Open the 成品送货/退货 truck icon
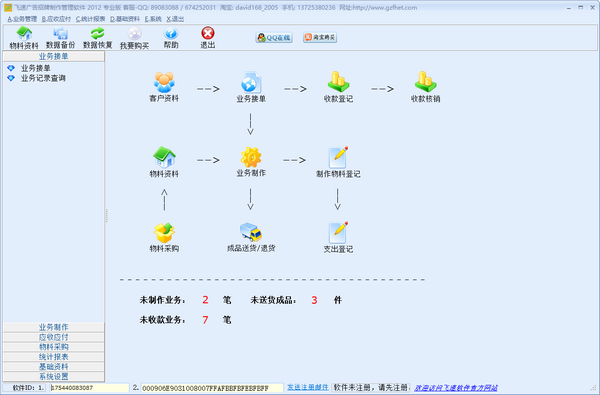 tap(251, 237)
